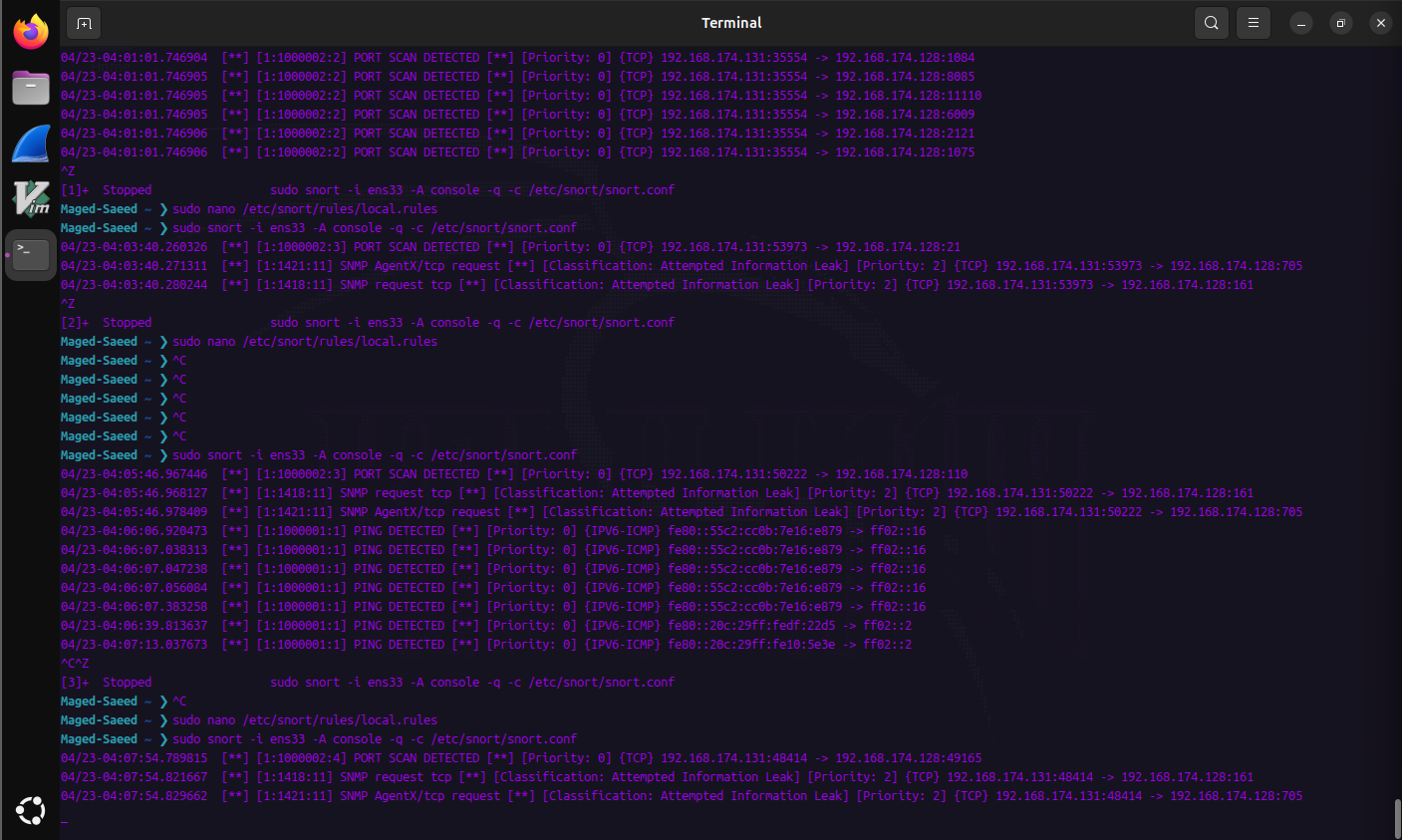The height and width of the screenshot is (840, 1402).
Task: Click source address 192.168.174.131:53973 in the port-scan alert
Action: (734, 247)
